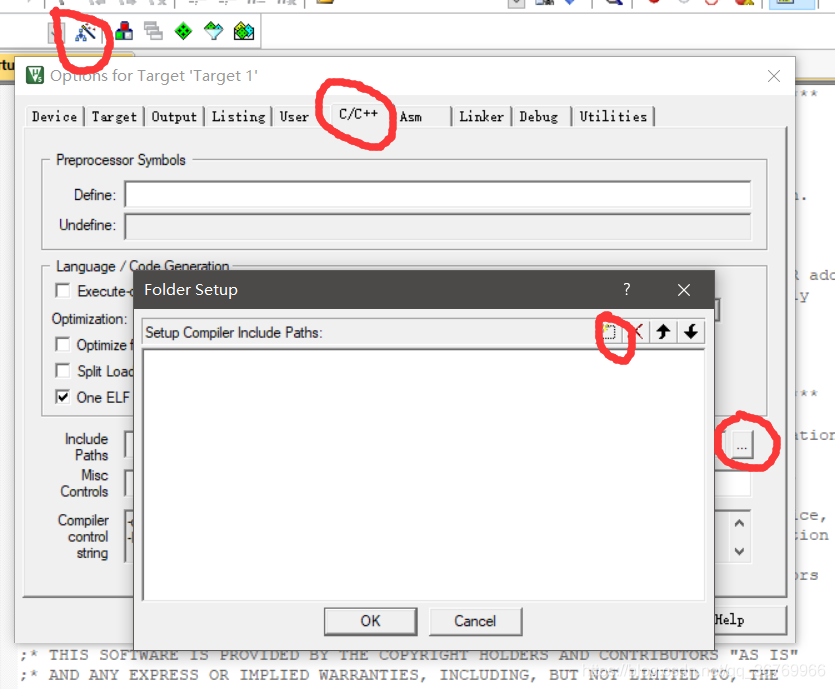Add new include path folder icon

[609, 332]
